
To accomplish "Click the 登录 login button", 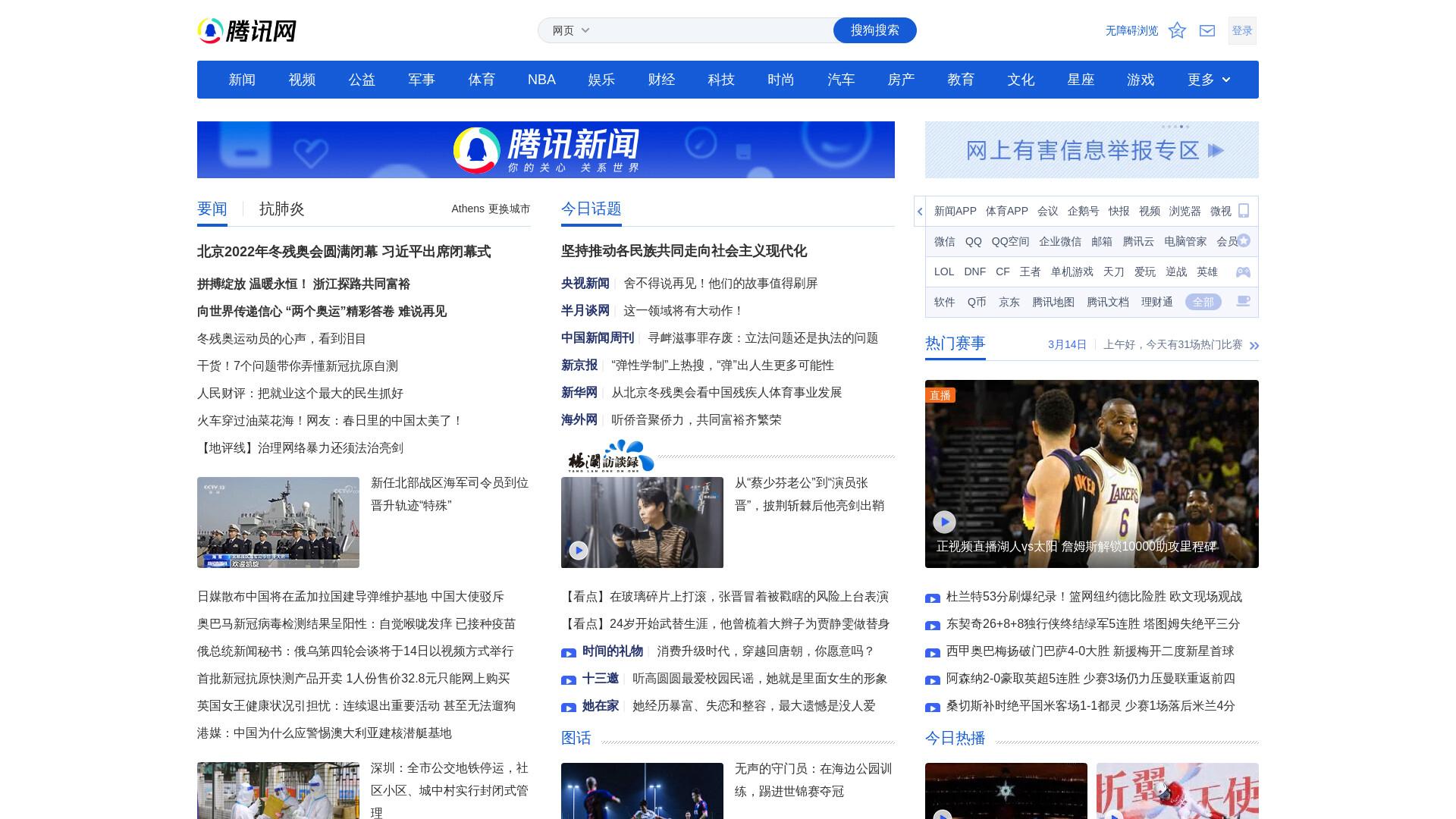I will [1242, 30].
